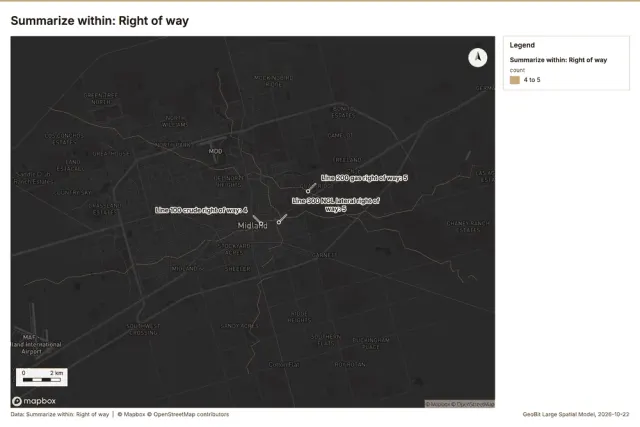The image size is (640, 427).
Task: Click the Sheeler map label
Action: tap(238, 269)
